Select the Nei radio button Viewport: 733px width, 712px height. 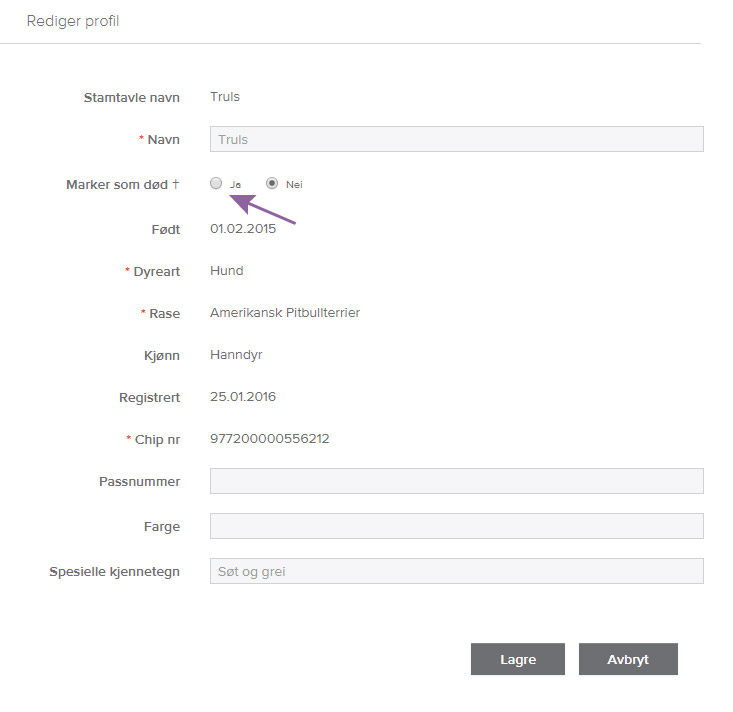coord(271,184)
